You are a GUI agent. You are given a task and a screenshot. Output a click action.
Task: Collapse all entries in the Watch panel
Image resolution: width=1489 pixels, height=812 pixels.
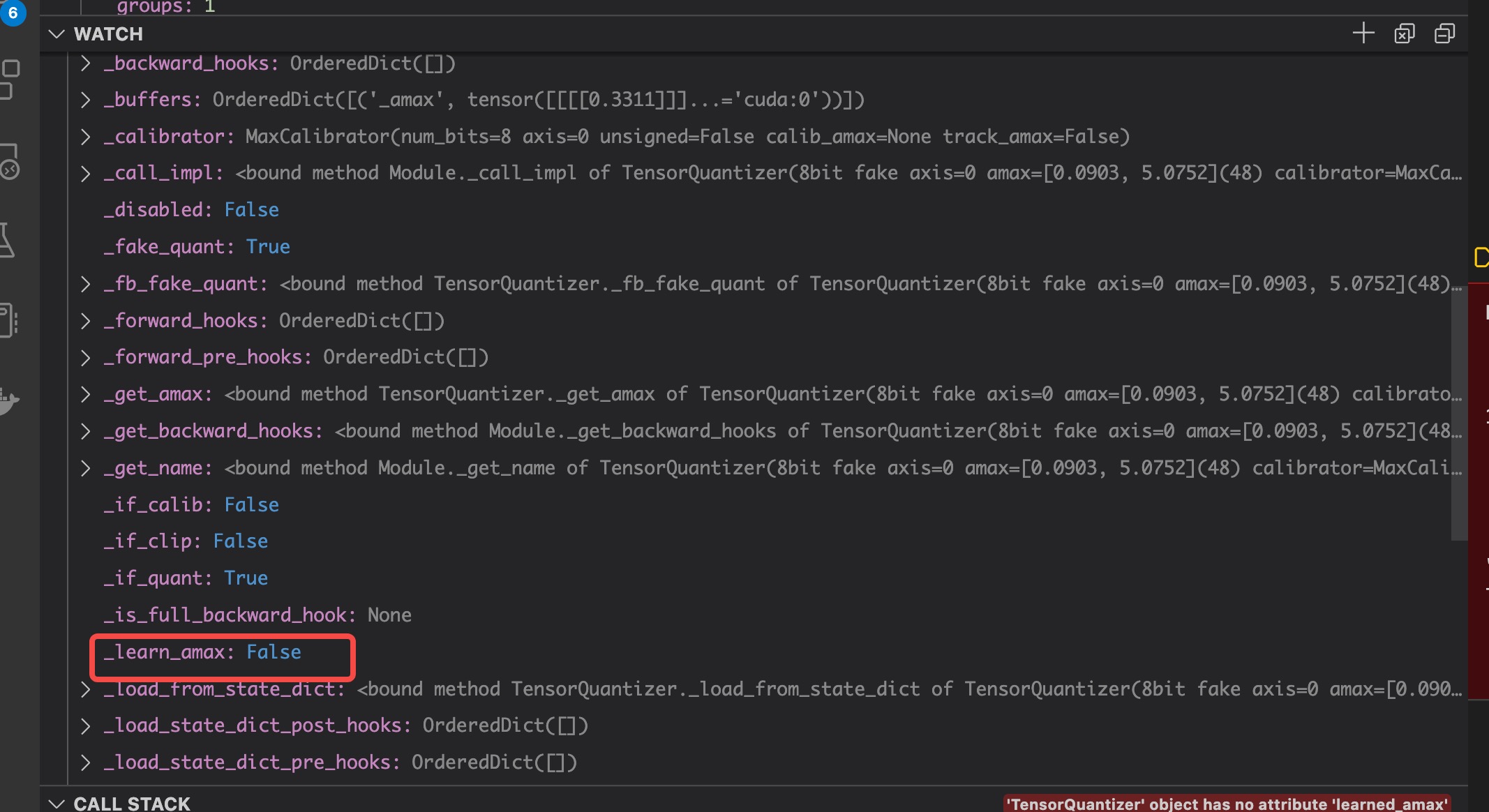point(1444,33)
